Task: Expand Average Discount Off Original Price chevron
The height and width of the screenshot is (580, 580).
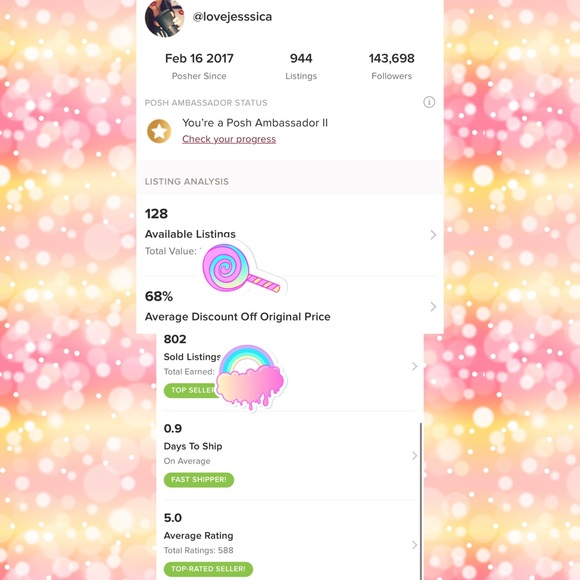Action: (x=433, y=307)
